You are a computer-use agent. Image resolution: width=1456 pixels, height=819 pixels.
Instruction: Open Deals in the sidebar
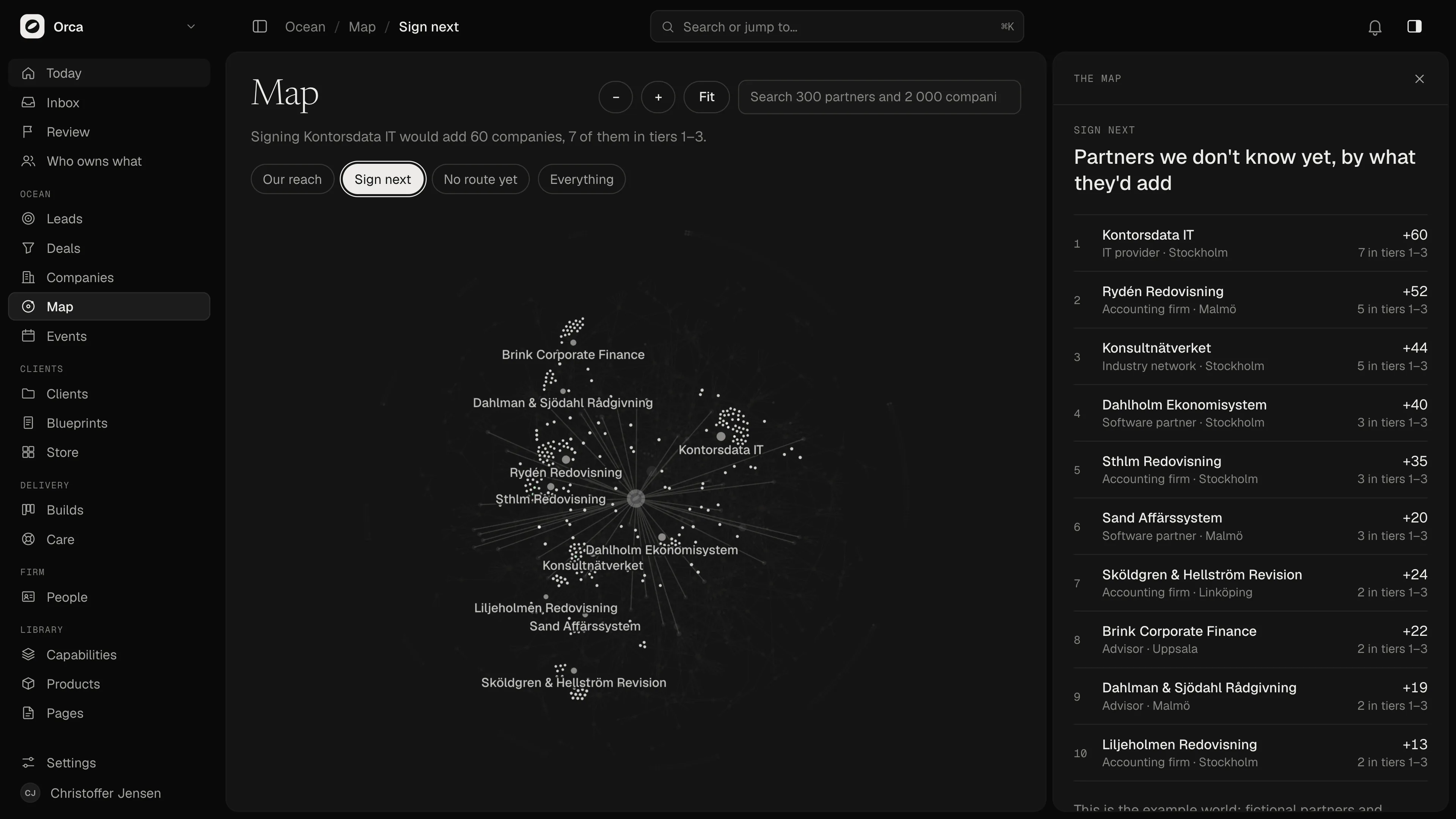(x=109, y=248)
